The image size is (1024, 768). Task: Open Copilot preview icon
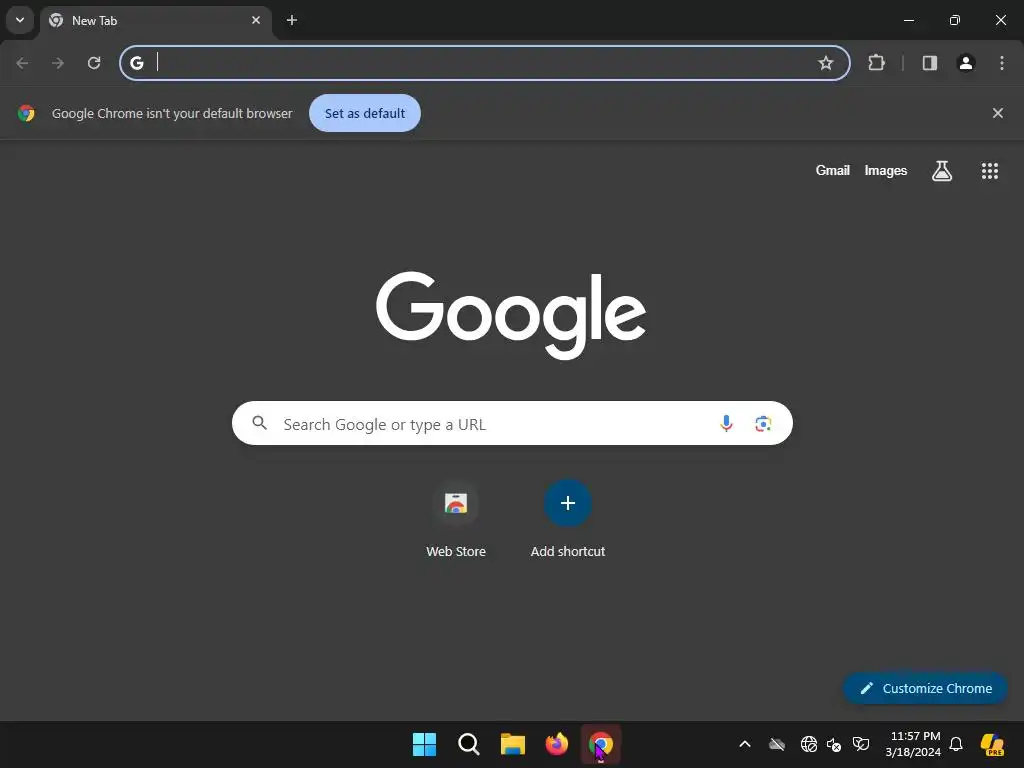[x=992, y=744]
